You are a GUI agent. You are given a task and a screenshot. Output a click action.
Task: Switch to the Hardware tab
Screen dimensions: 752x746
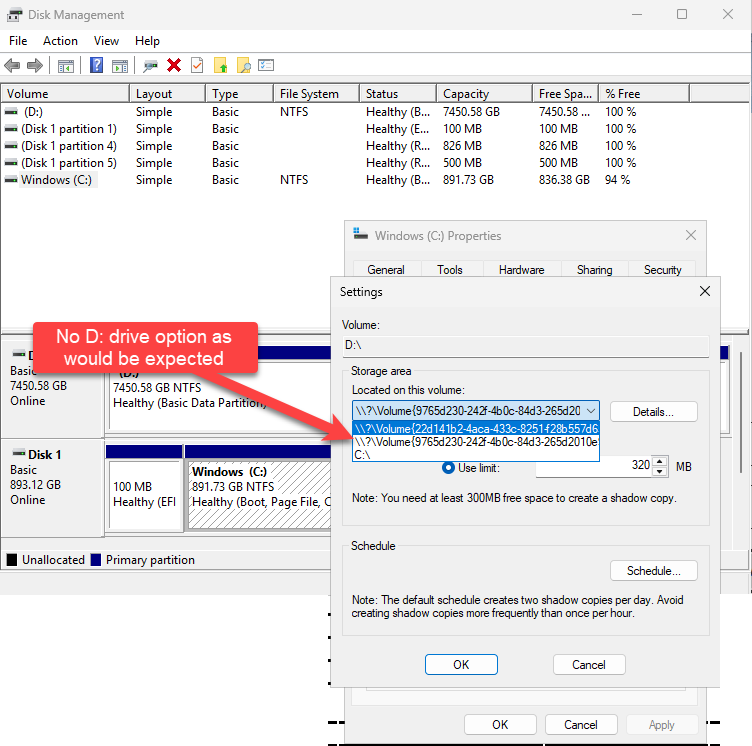[x=522, y=270]
